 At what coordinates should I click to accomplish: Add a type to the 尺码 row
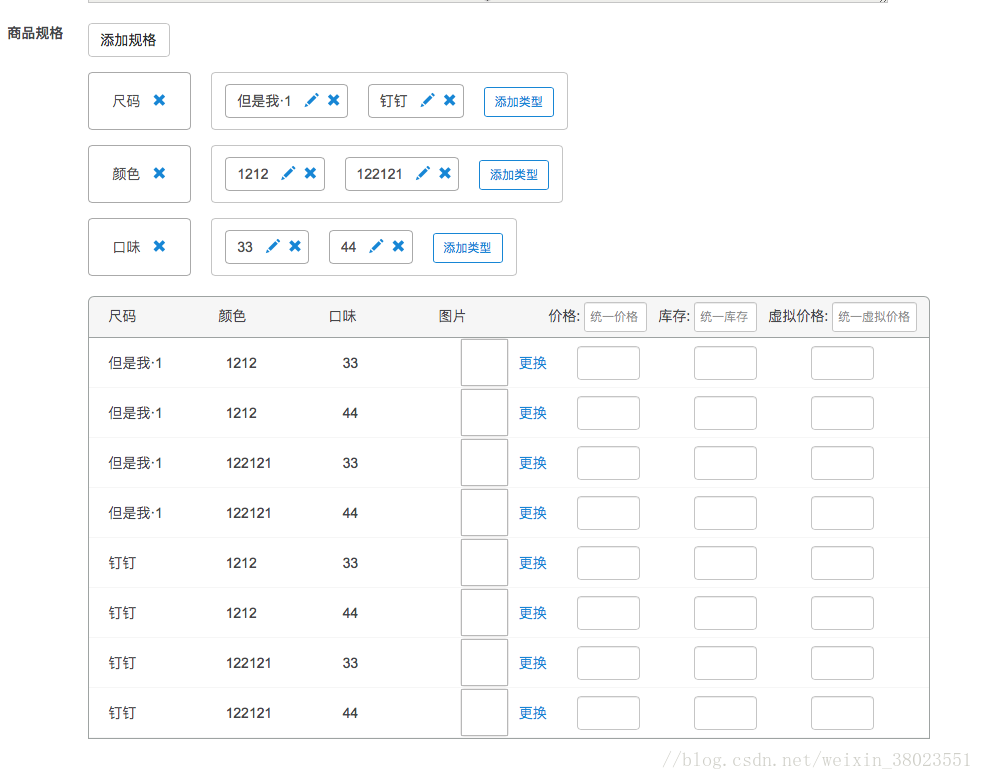pos(518,102)
